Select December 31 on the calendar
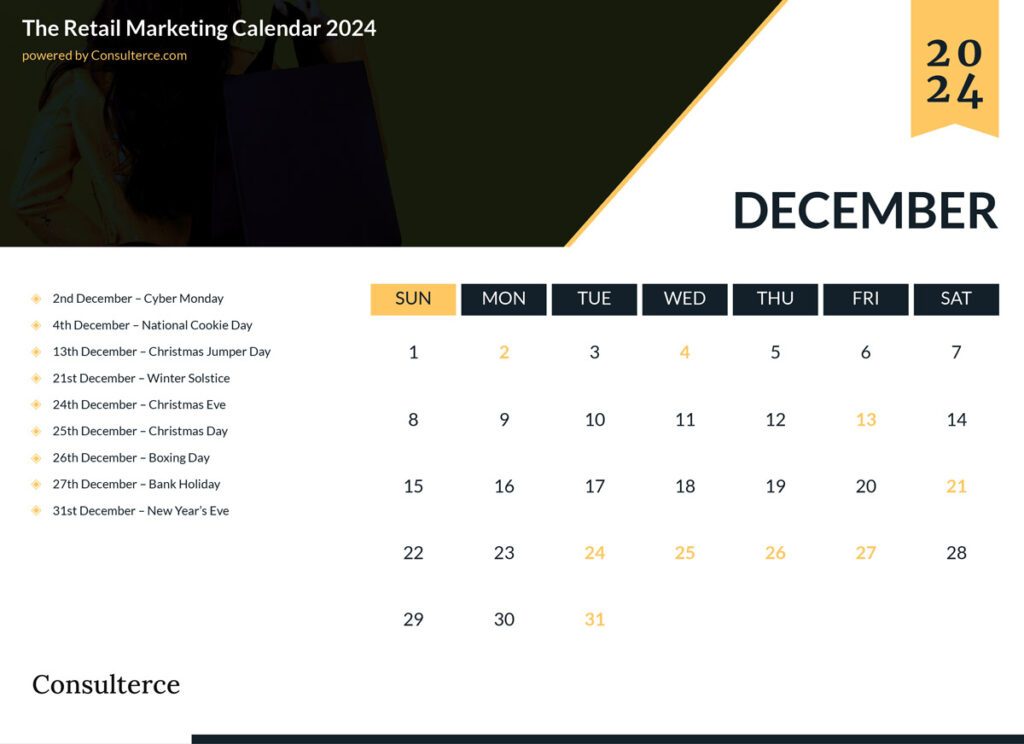This screenshot has width=1024, height=744. 594,619
